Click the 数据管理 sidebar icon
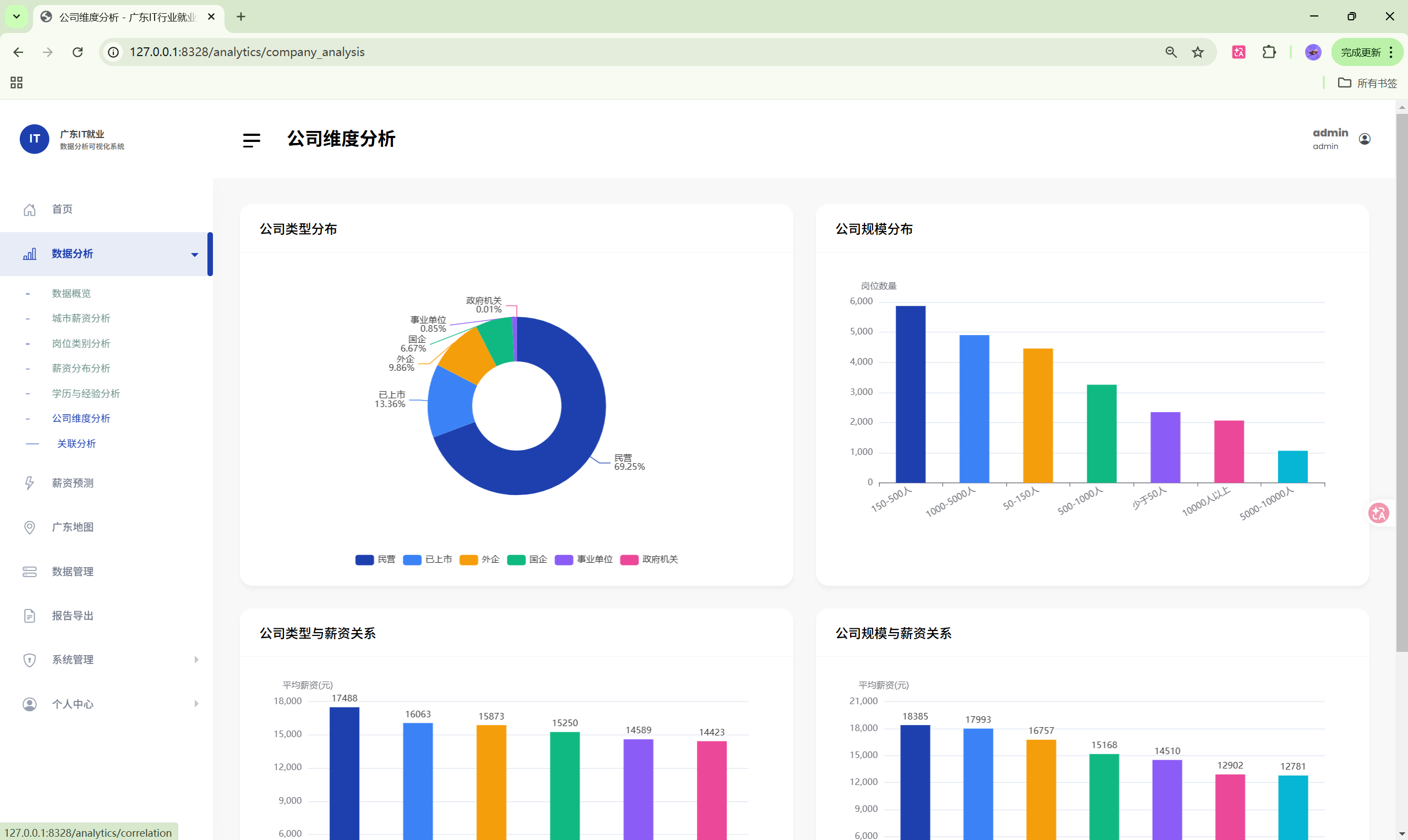Image resolution: width=1408 pixels, height=840 pixels. tap(30, 572)
